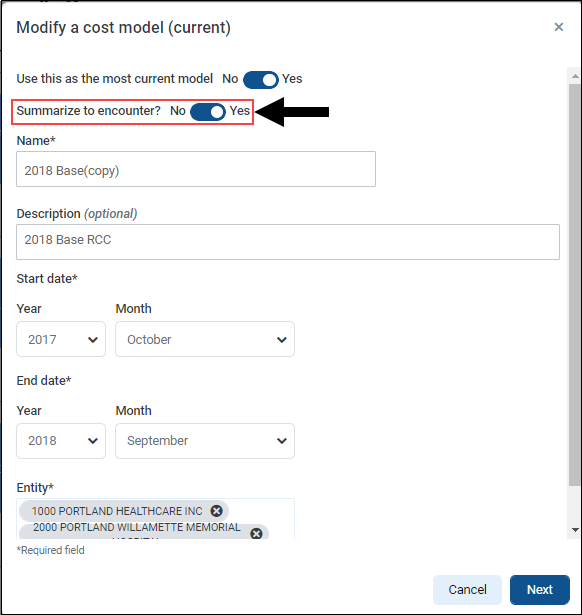Remove the 2000 PORTLAND WILLAMETTE MEMORIAL entity
582x615 pixels.
tap(256, 533)
